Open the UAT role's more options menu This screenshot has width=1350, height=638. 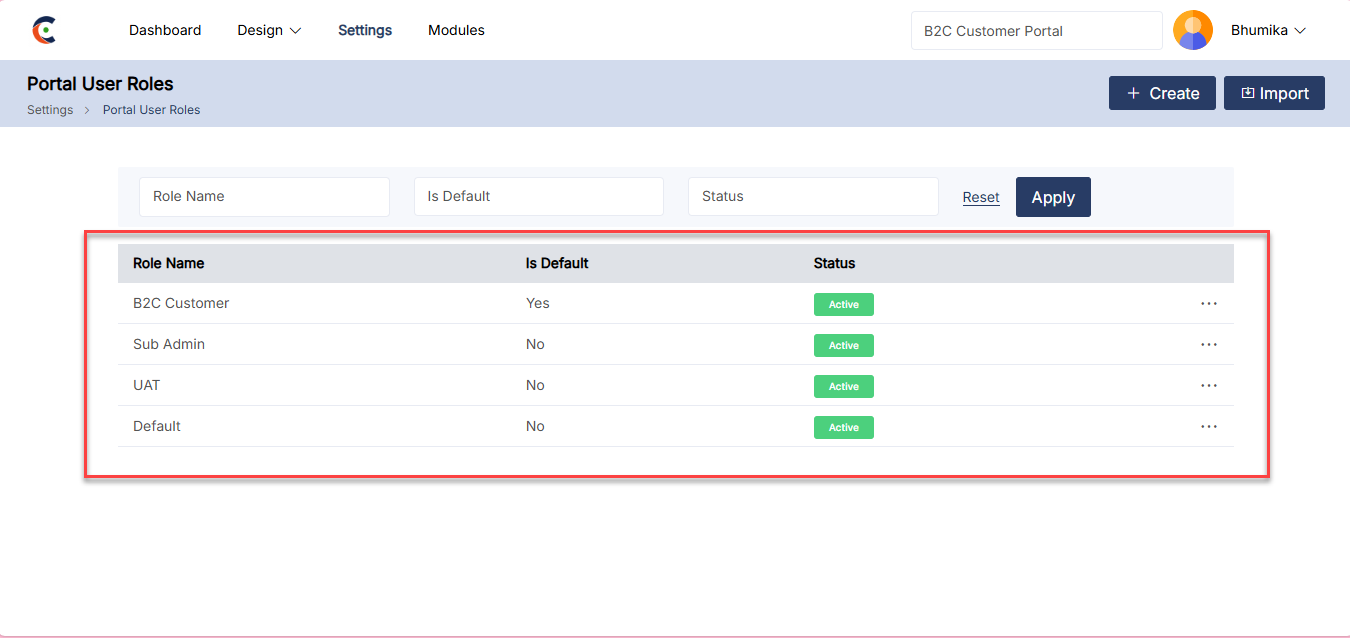[1209, 385]
